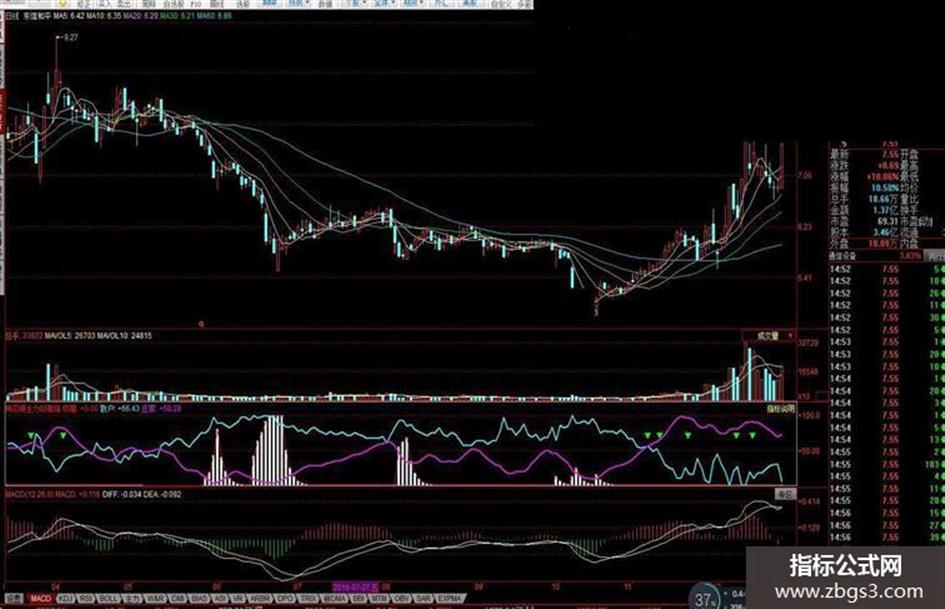This screenshot has width=945, height=609.
Task: Select the ARBR indicator tab
Action: click(260, 598)
